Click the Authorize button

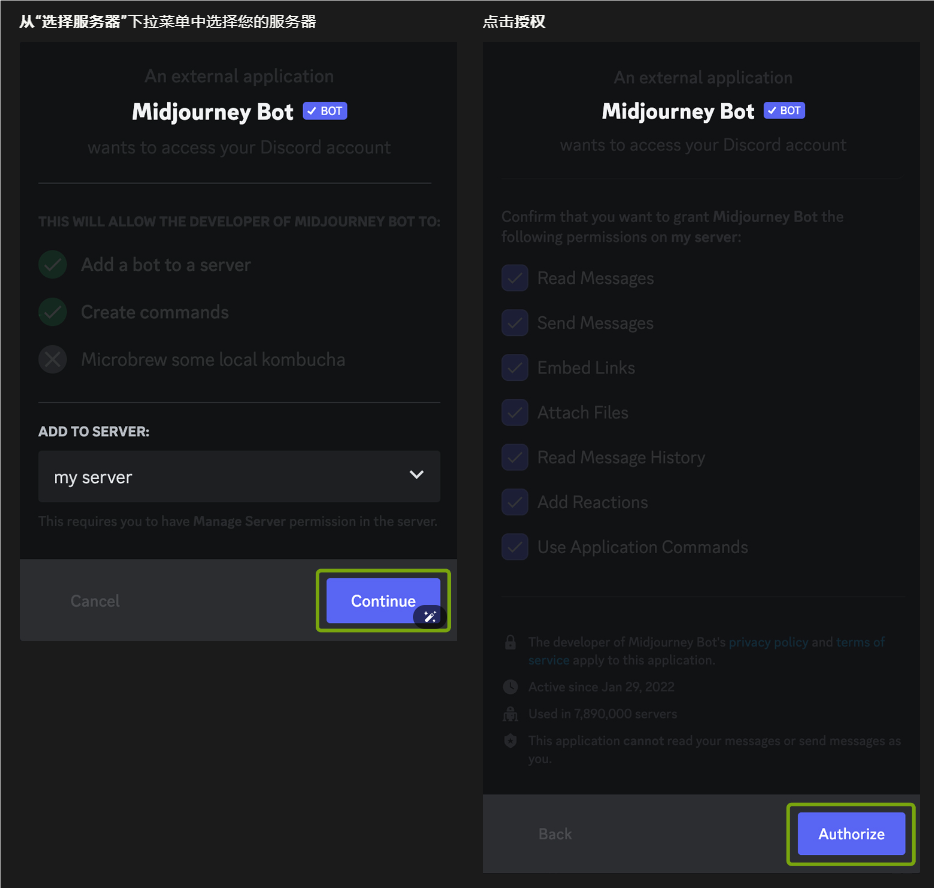(851, 834)
